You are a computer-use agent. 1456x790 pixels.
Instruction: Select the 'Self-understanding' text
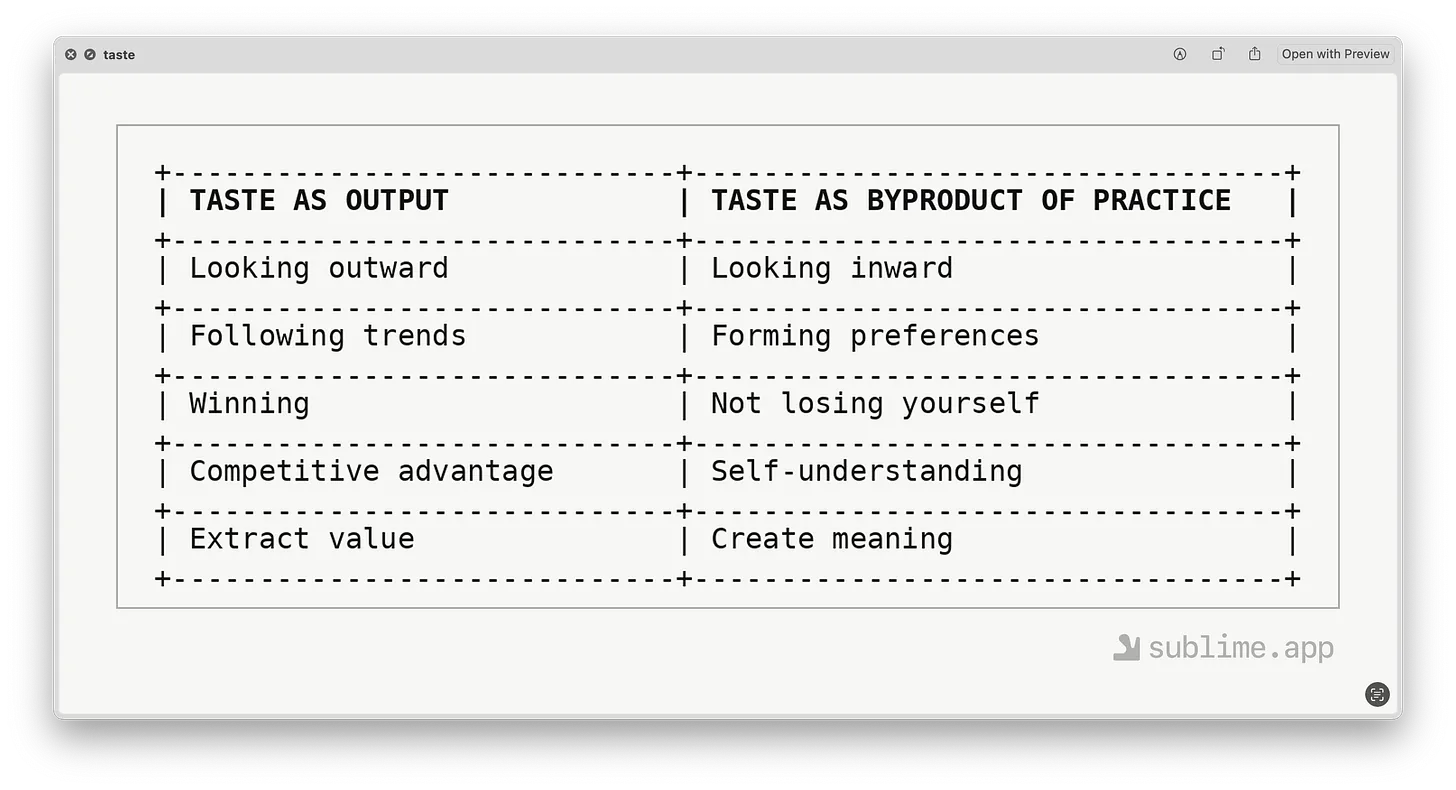(866, 471)
